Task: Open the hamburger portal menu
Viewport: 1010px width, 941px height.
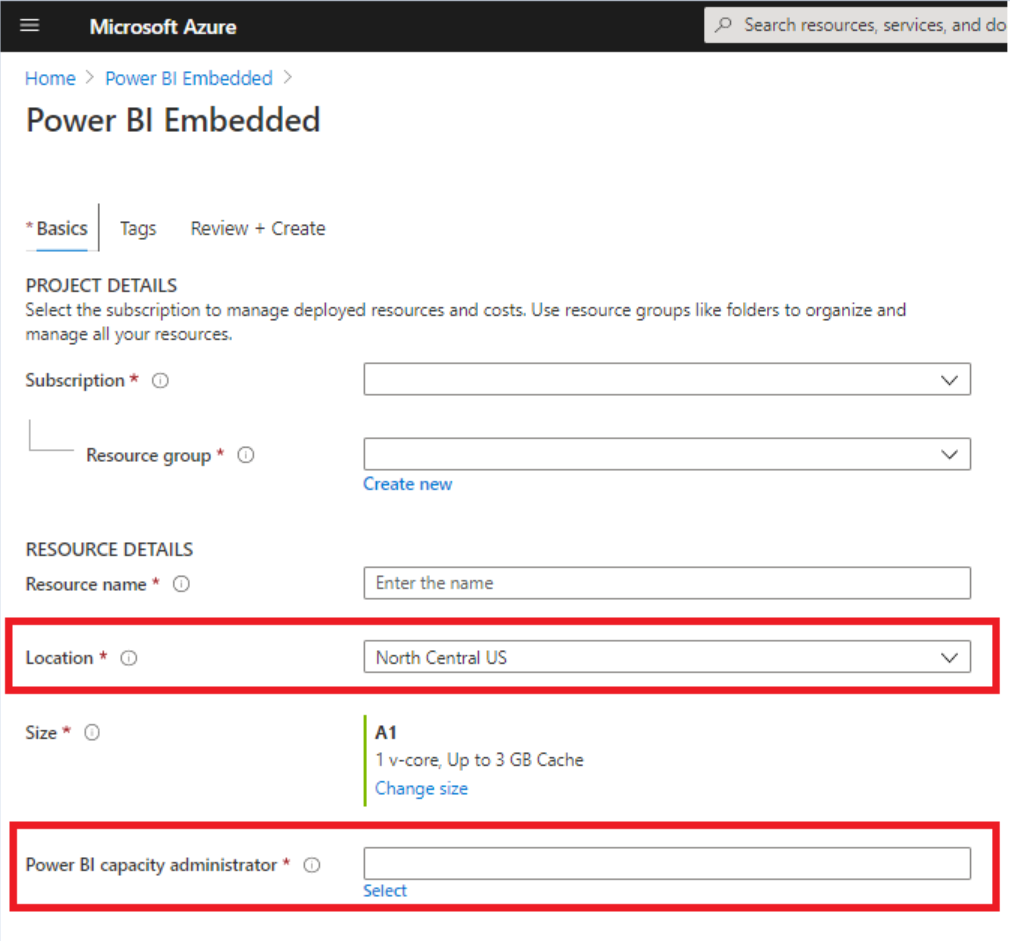Action: (x=30, y=26)
